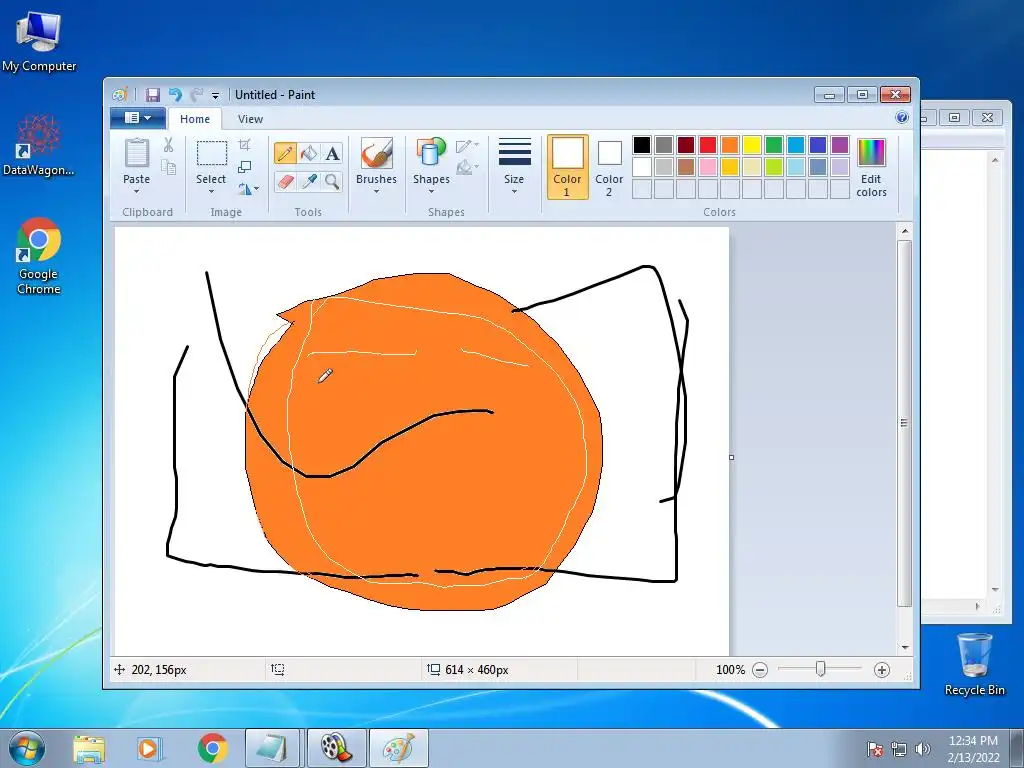Select the Fill with color bucket tool
Viewport: 1024px width, 768px height.
point(309,153)
